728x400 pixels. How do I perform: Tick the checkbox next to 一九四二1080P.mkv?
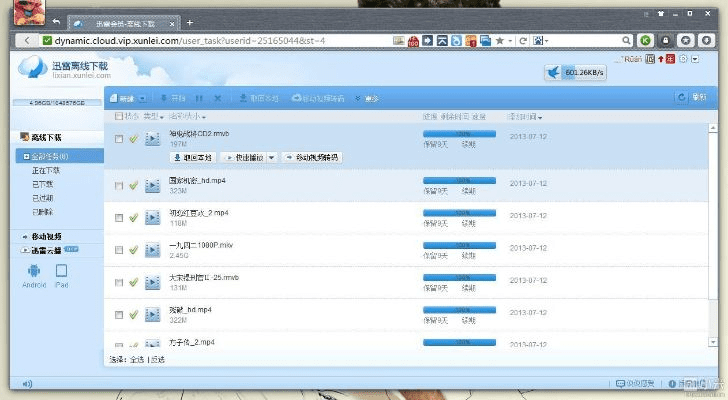tap(119, 250)
